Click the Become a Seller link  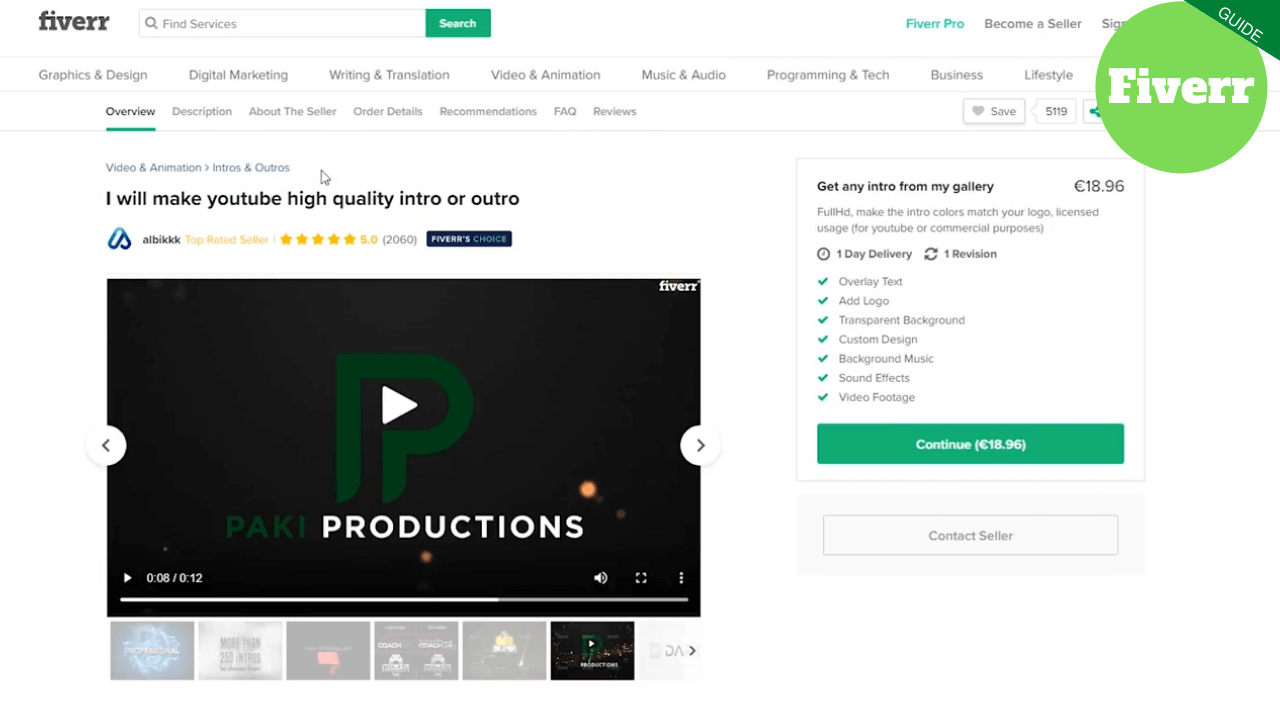(1033, 24)
